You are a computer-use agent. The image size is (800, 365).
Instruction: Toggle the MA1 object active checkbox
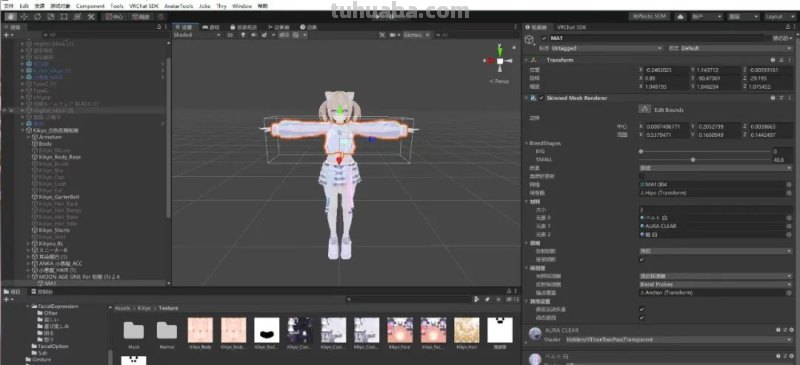(544, 38)
